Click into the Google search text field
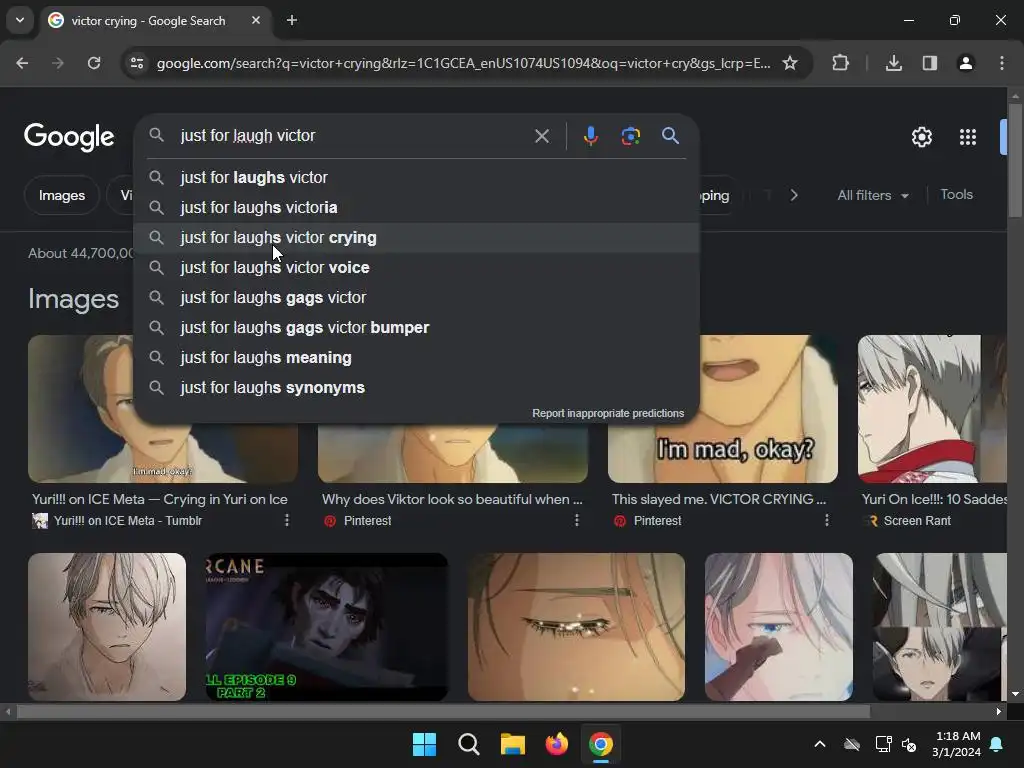The height and width of the screenshot is (768, 1024). point(353,136)
